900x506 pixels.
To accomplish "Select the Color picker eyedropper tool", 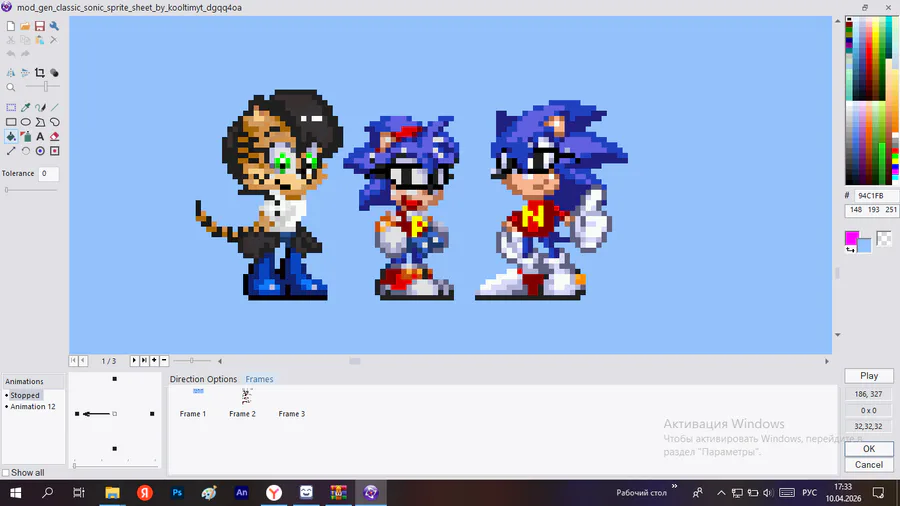I will [25, 107].
